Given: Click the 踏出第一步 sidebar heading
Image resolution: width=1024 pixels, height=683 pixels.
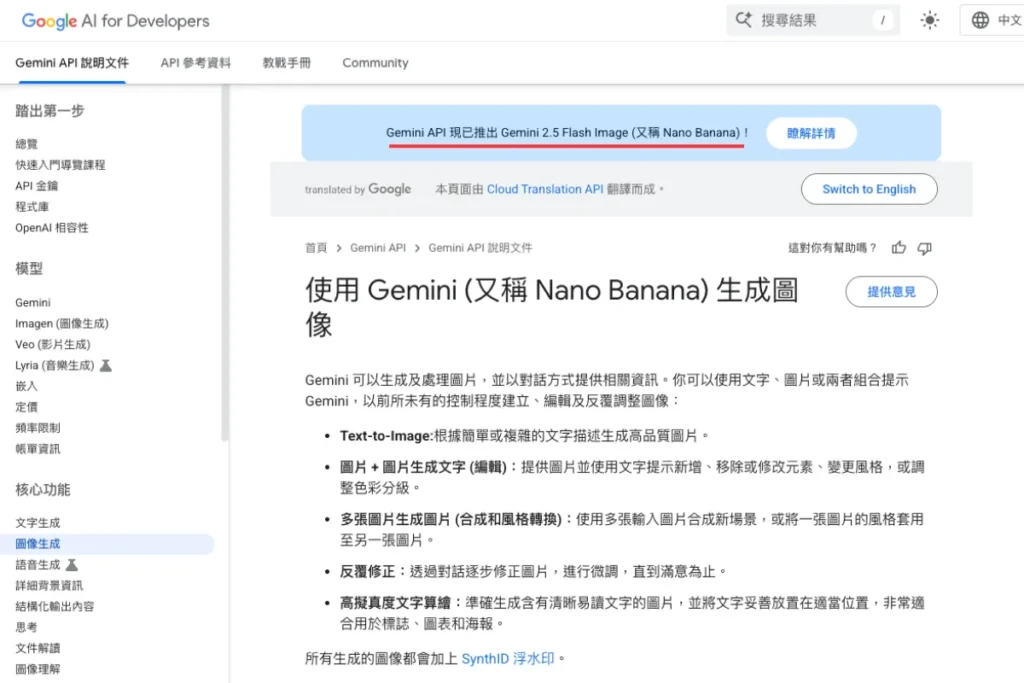Looking at the screenshot, I should 50,111.
